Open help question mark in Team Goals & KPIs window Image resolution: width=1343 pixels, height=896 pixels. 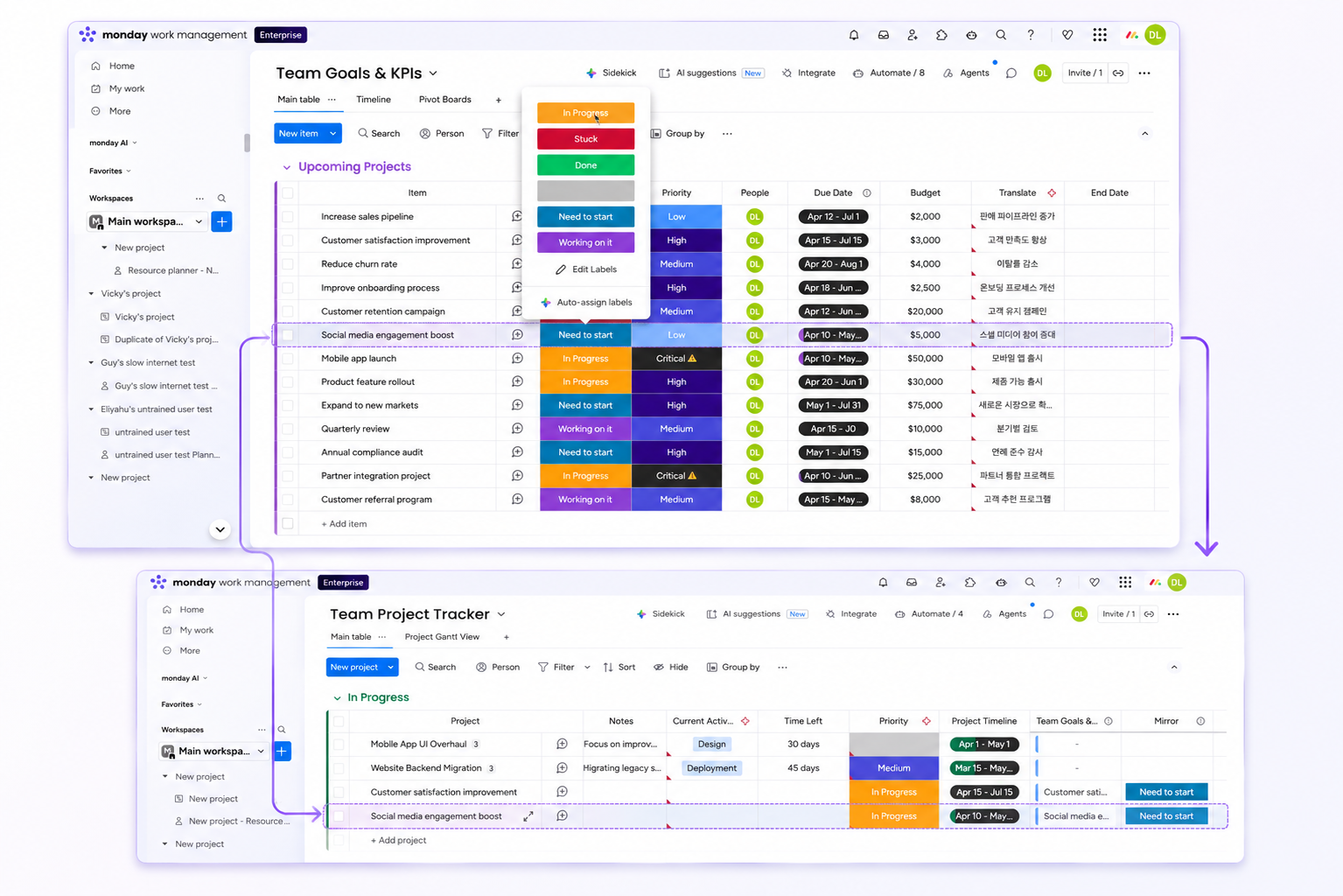(x=1031, y=35)
